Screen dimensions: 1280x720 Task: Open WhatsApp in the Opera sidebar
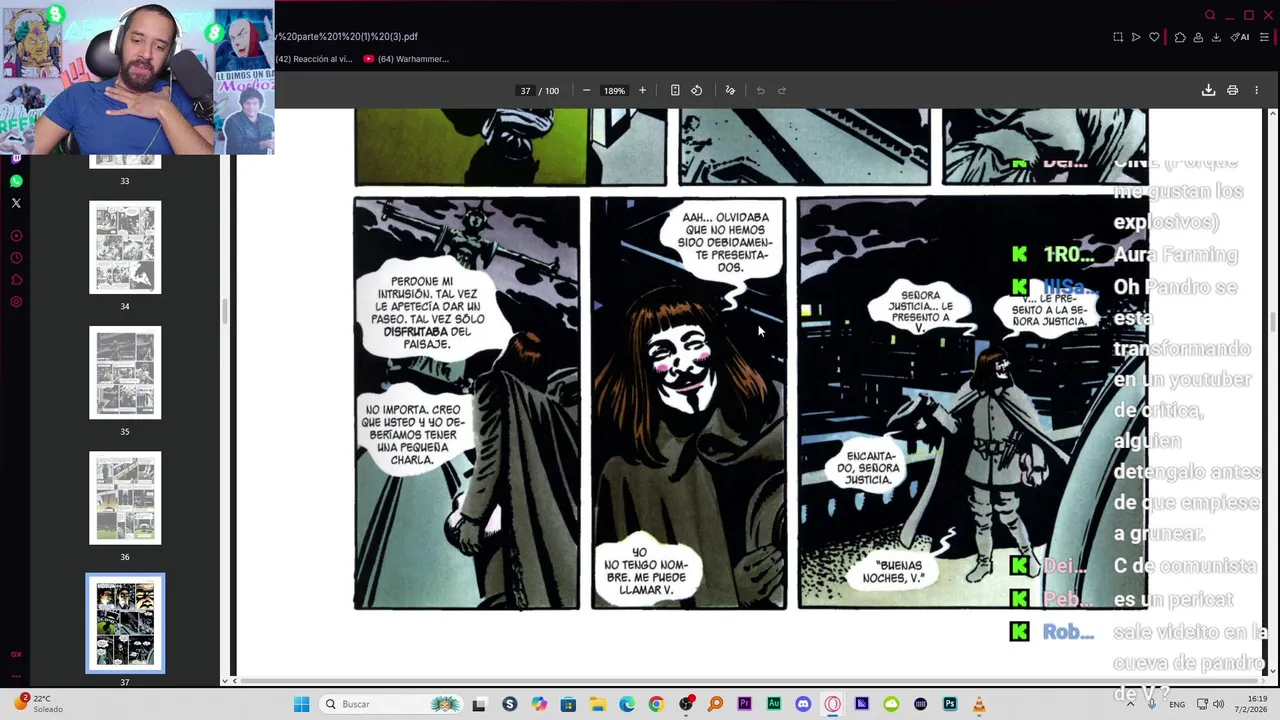tap(16, 181)
